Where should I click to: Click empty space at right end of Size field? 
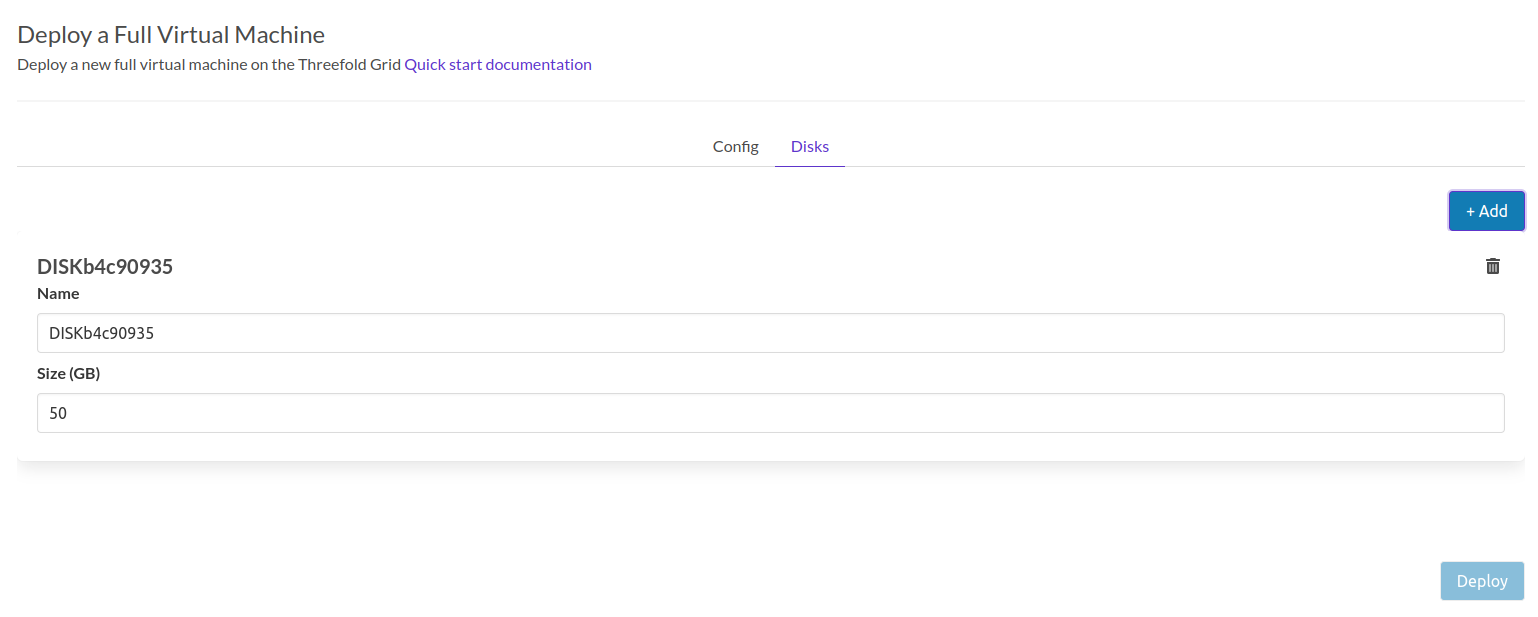pos(1400,413)
